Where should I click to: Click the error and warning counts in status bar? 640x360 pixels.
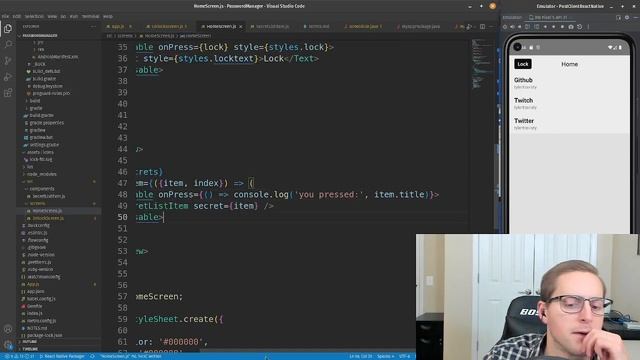click(19, 356)
